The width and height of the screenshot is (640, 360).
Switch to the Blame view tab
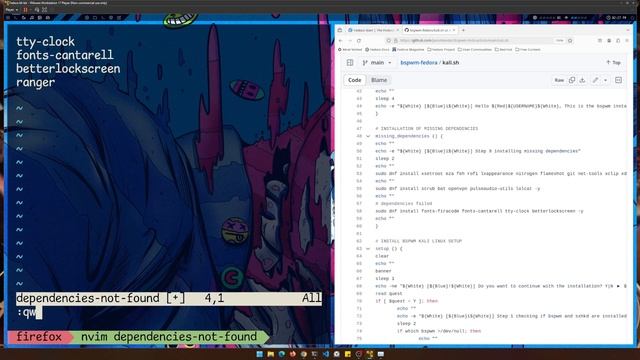[379, 80]
